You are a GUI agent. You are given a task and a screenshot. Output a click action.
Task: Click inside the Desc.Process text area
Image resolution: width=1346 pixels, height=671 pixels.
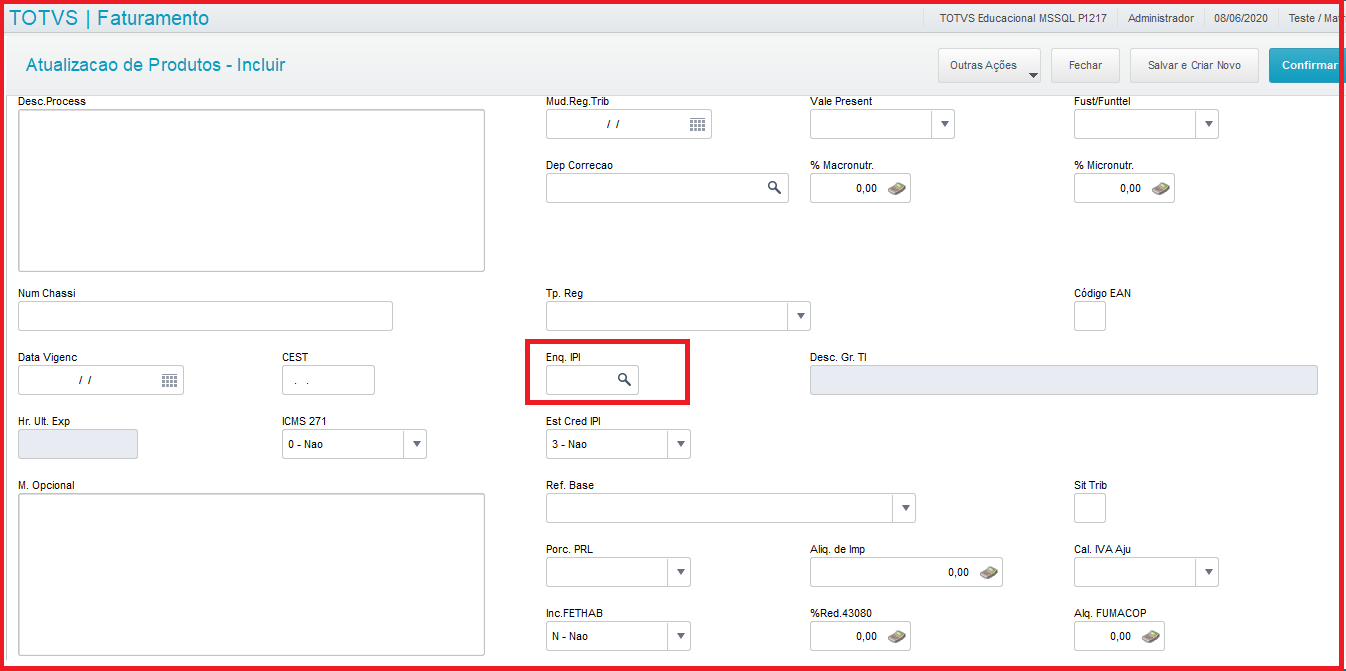(x=251, y=190)
